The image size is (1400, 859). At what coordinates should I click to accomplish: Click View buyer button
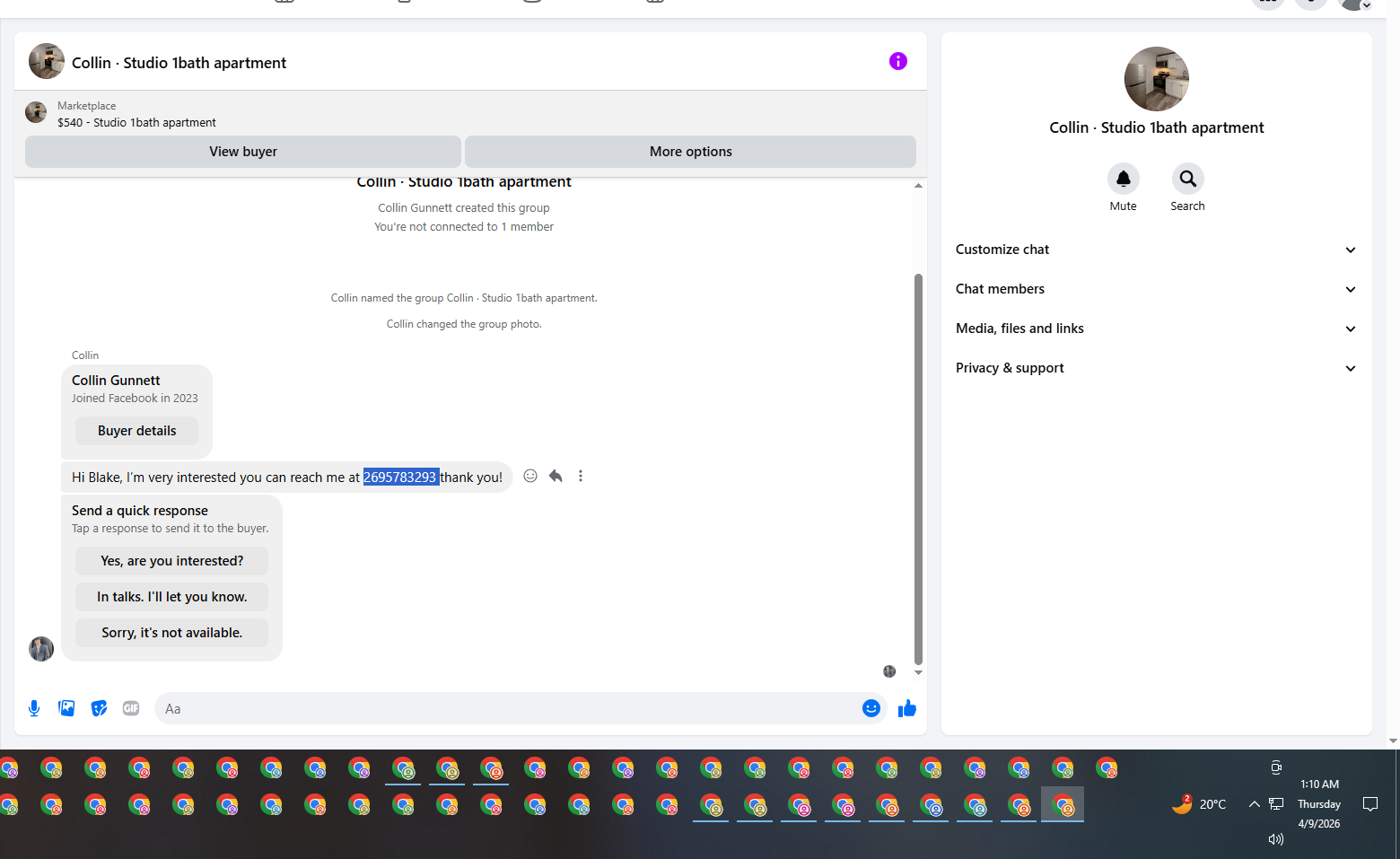pyautogui.click(x=243, y=152)
